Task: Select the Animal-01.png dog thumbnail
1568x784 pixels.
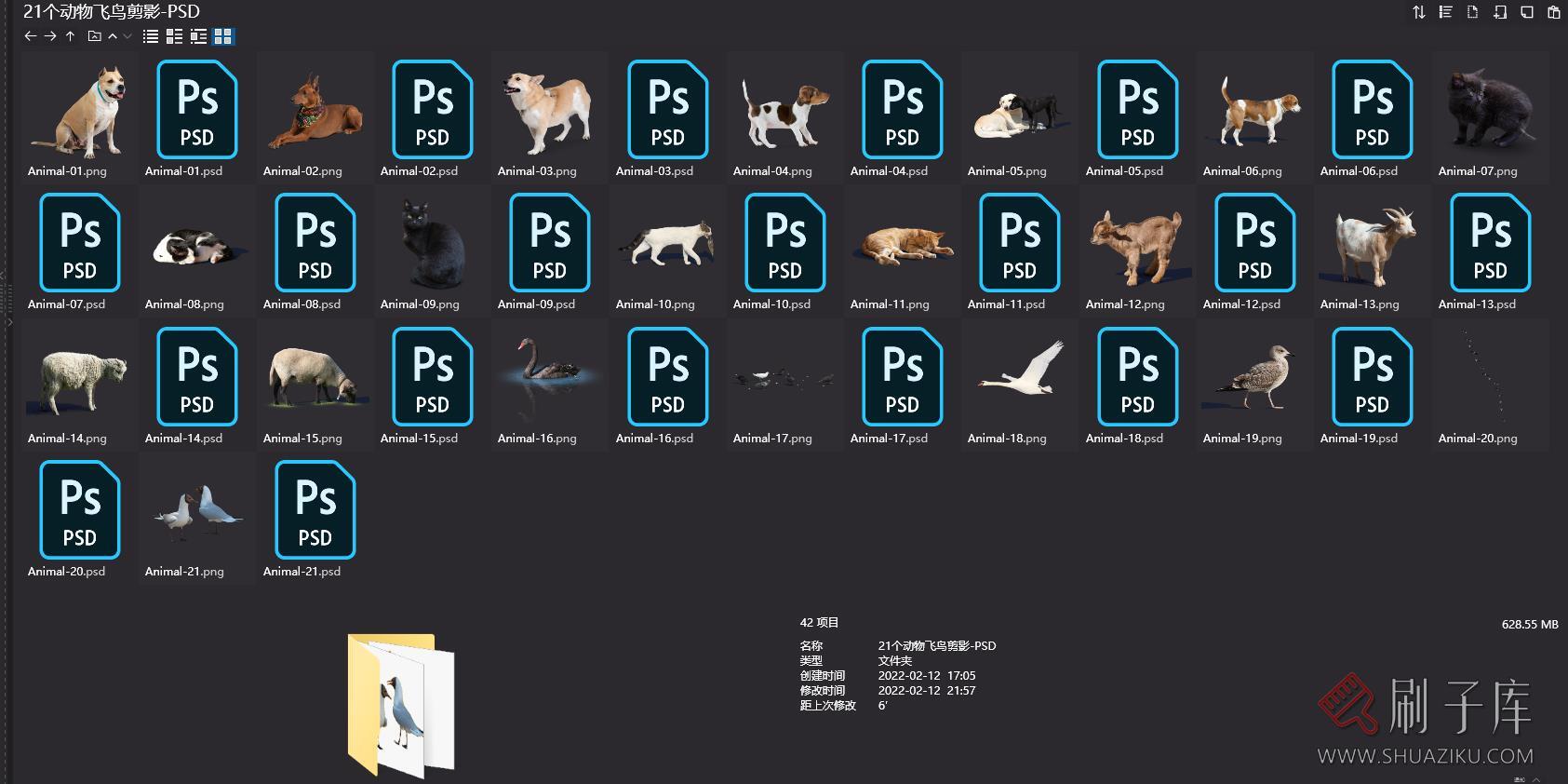Action: (x=80, y=110)
